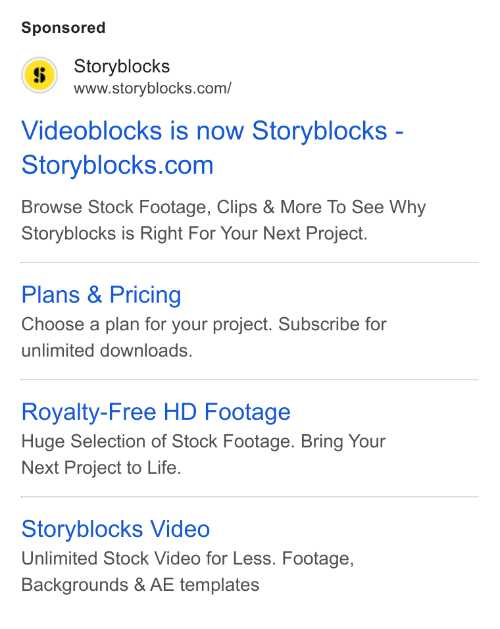Click the divider line above Royalty-Free HD Footage
Image resolution: width=500 pixels, height=629 pixels.
pyautogui.click(x=250, y=379)
